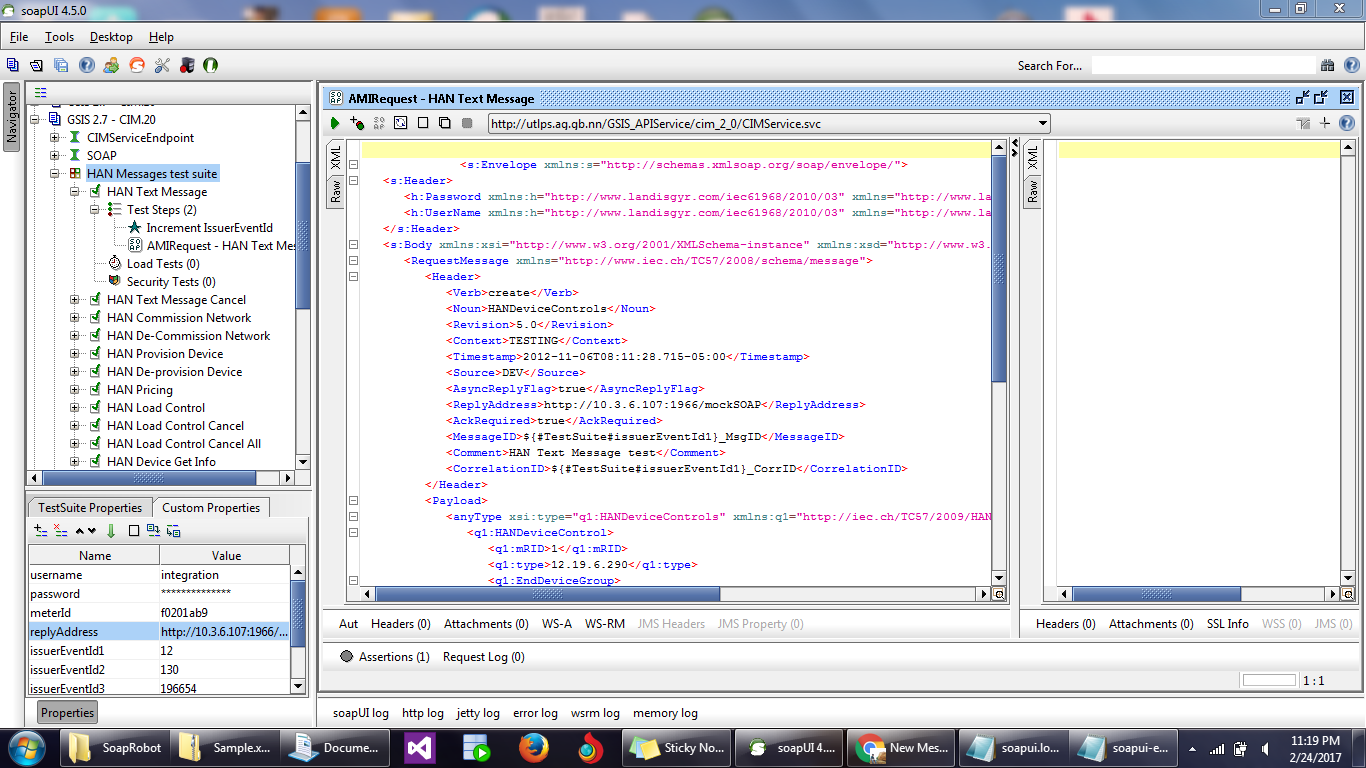
Task: Click the Firefox icon in the taskbar
Action: click(x=534, y=748)
